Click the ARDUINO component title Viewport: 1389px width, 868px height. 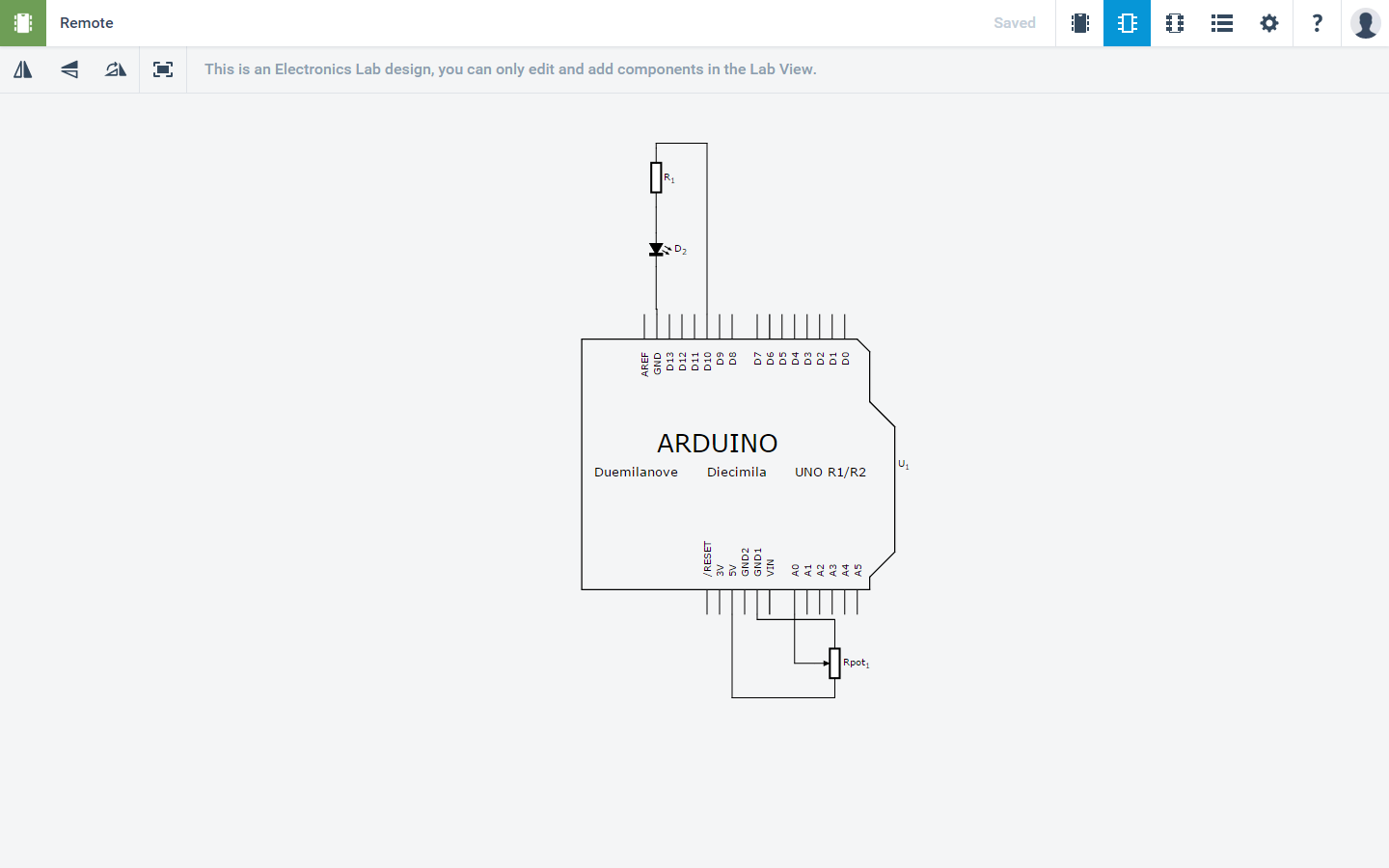(718, 443)
